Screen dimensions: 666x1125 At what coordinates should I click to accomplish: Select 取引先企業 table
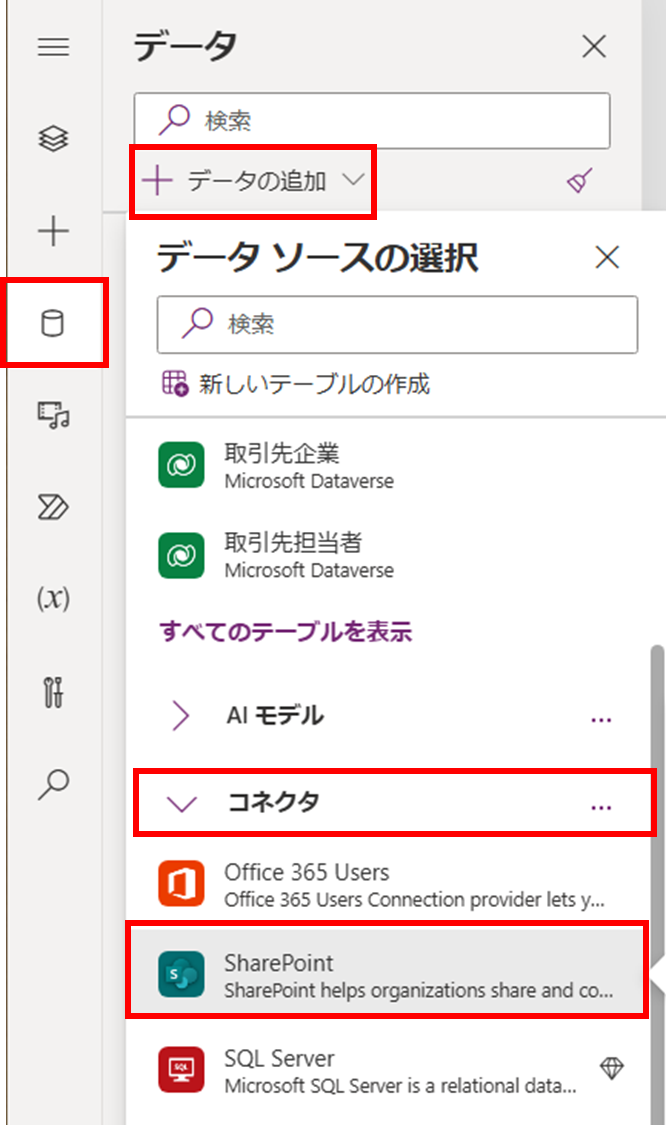point(388,466)
